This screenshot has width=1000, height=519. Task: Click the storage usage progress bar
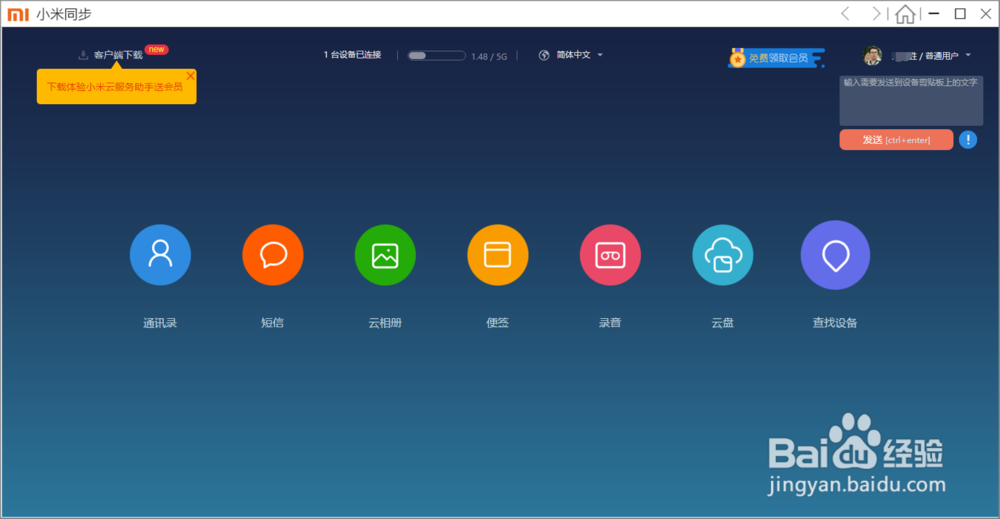coord(437,55)
